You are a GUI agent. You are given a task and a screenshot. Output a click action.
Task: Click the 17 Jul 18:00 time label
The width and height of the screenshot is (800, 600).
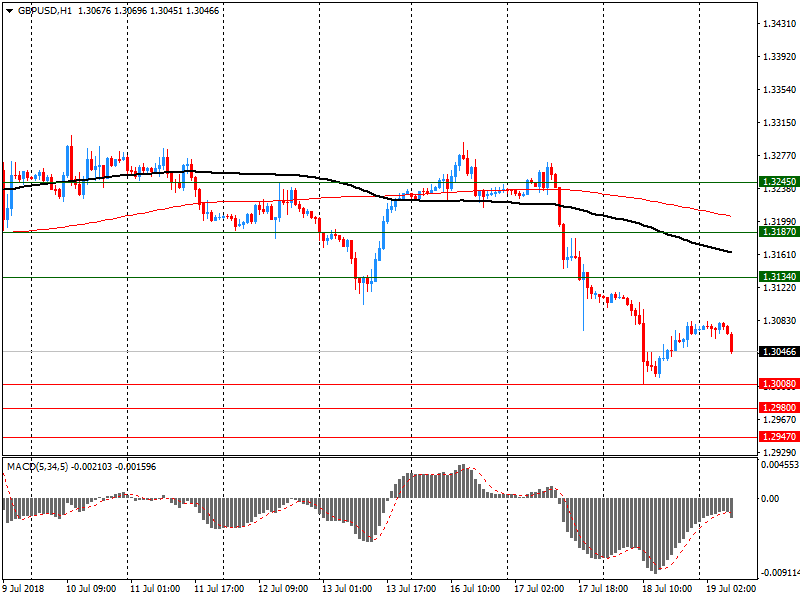pyautogui.click(x=602, y=589)
